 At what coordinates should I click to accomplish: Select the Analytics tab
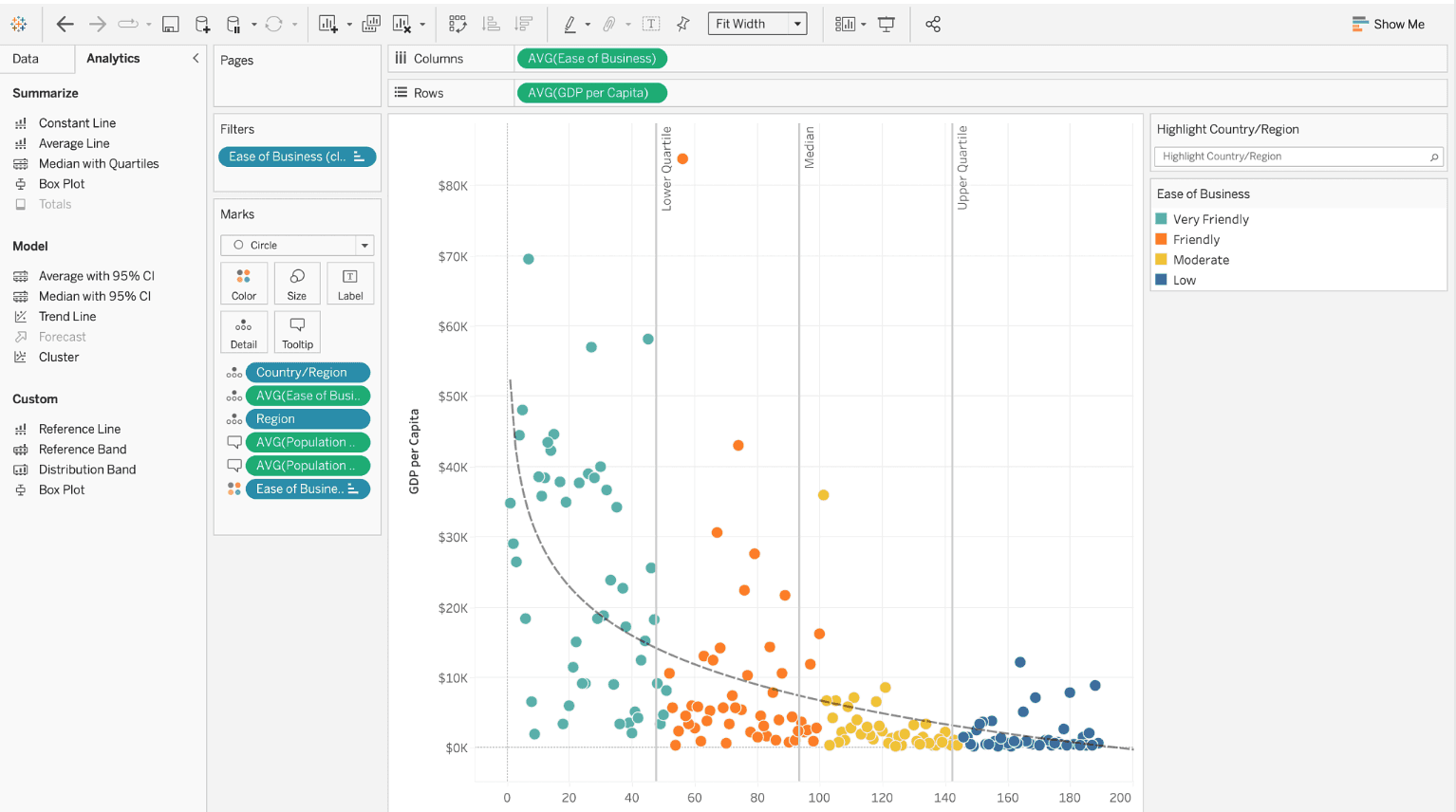click(x=113, y=58)
